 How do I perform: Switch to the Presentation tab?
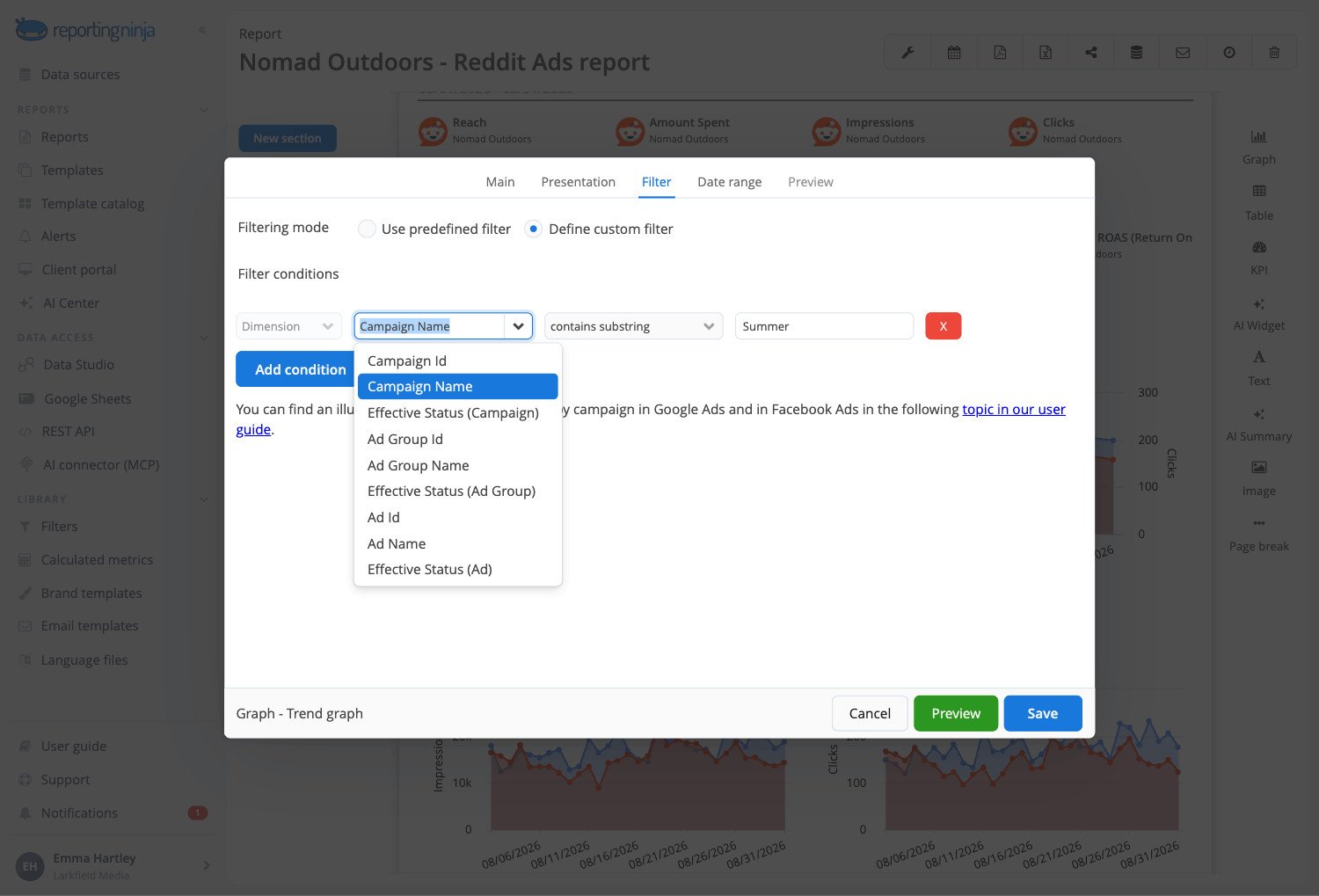(x=578, y=182)
